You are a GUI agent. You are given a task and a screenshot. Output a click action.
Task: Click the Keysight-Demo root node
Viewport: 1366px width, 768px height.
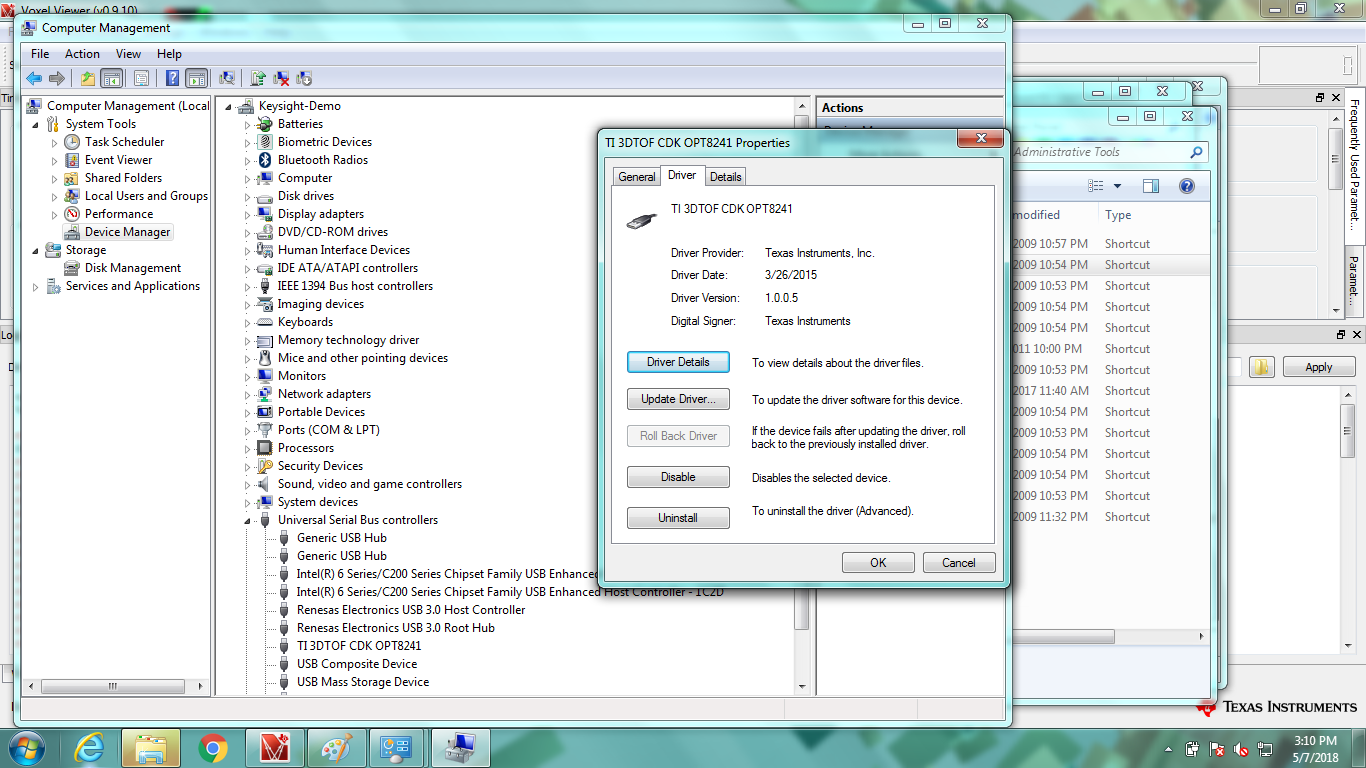pyautogui.click(x=300, y=106)
